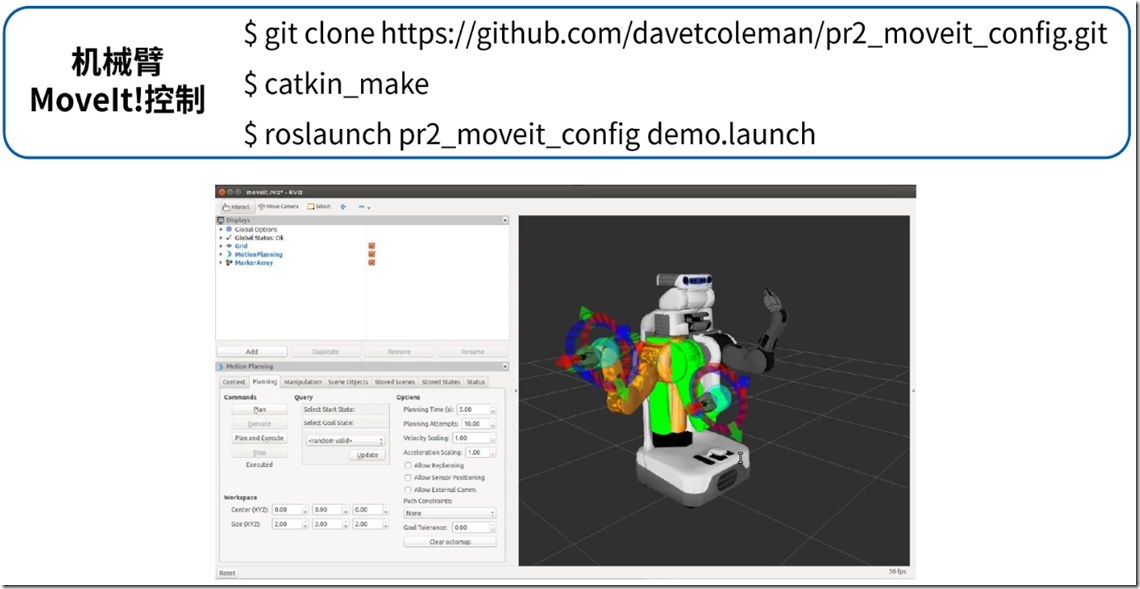The image size is (1140, 589).
Task: Click the Motion Planning panel header icon
Action: 221,366
